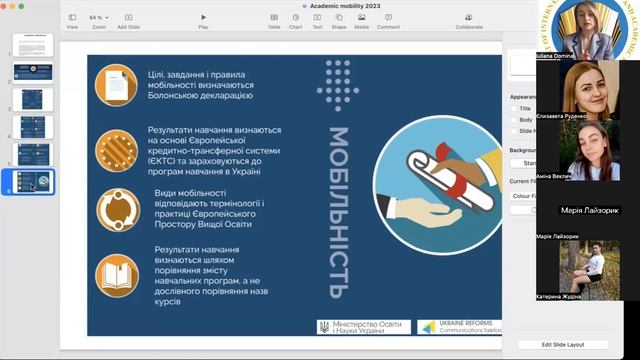Click the порівняння змісту text block
Screen dimensions: 640x360
point(211,276)
